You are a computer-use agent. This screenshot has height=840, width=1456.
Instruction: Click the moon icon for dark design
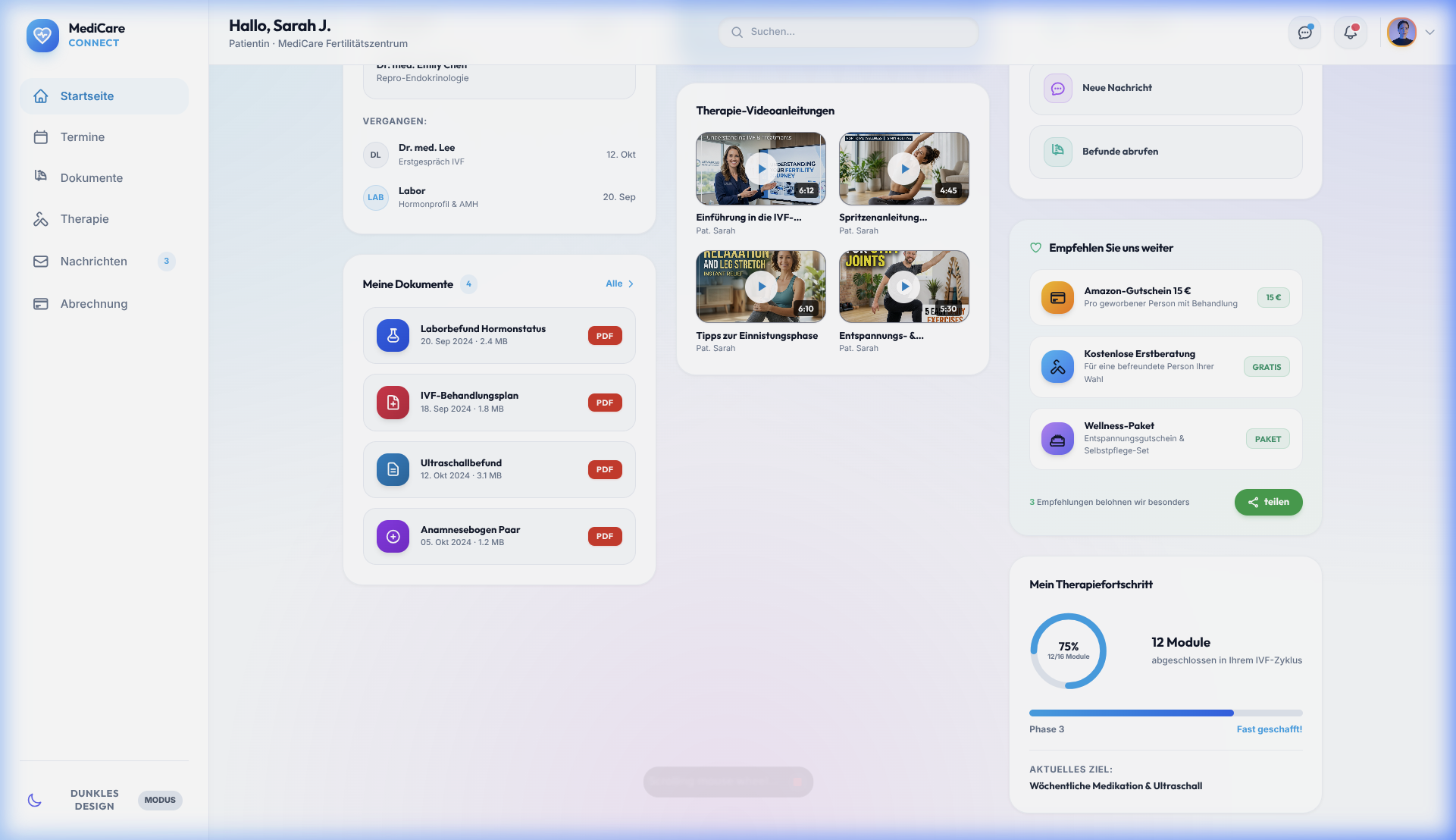(x=35, y=800)
